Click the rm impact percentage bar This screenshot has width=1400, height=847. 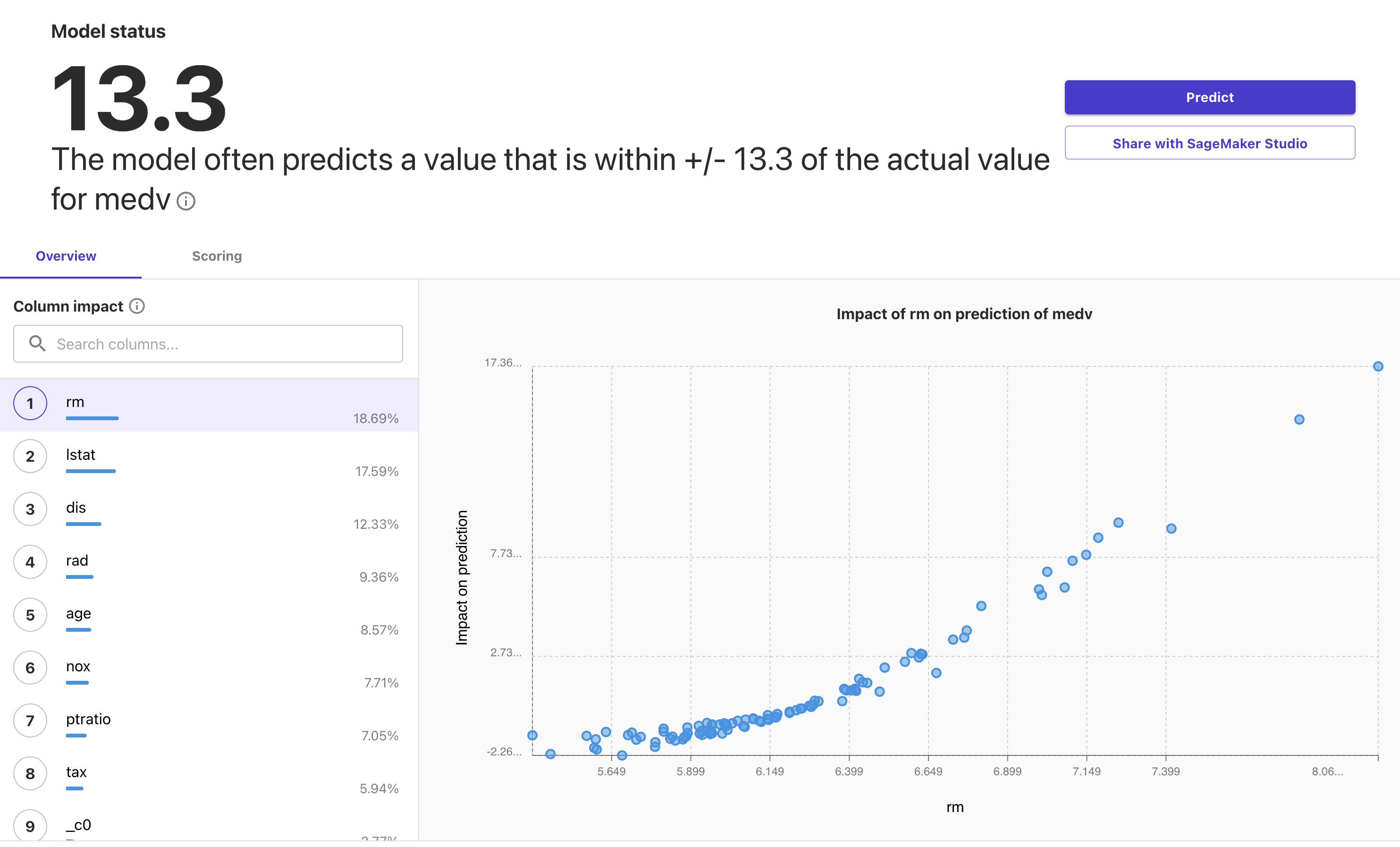coord(92,418)
